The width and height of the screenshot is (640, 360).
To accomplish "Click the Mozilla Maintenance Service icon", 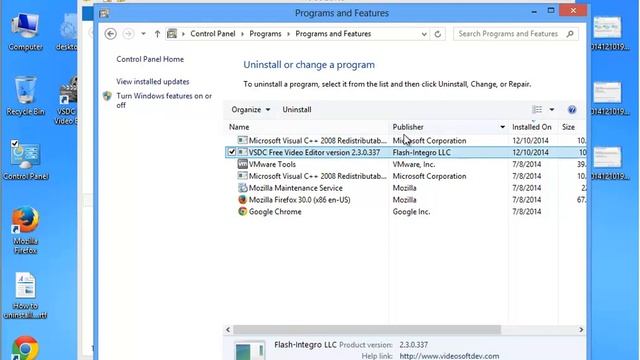I will [x=242, y=188].
